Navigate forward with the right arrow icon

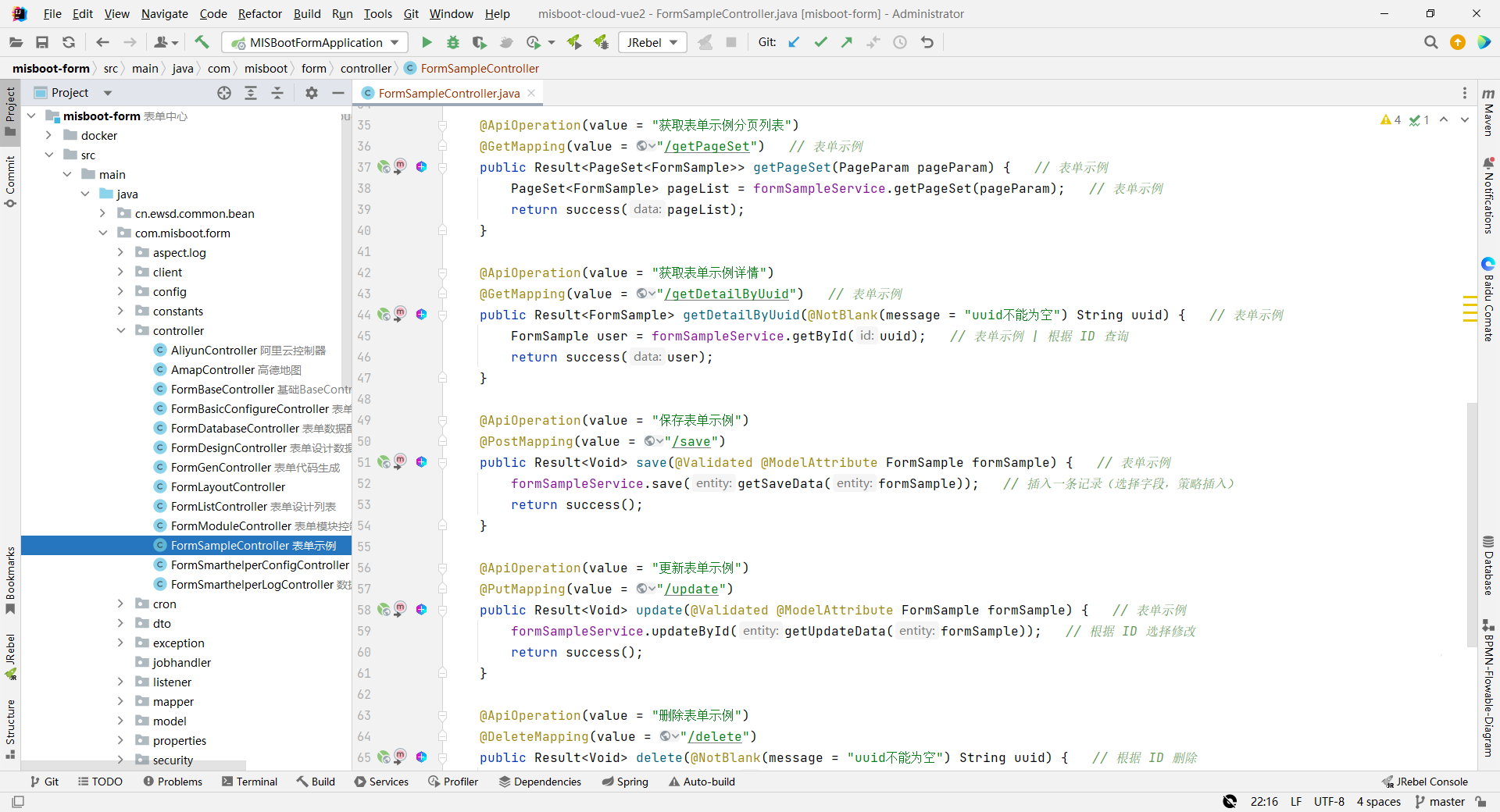pyautogui.click(x=130, y=42)
